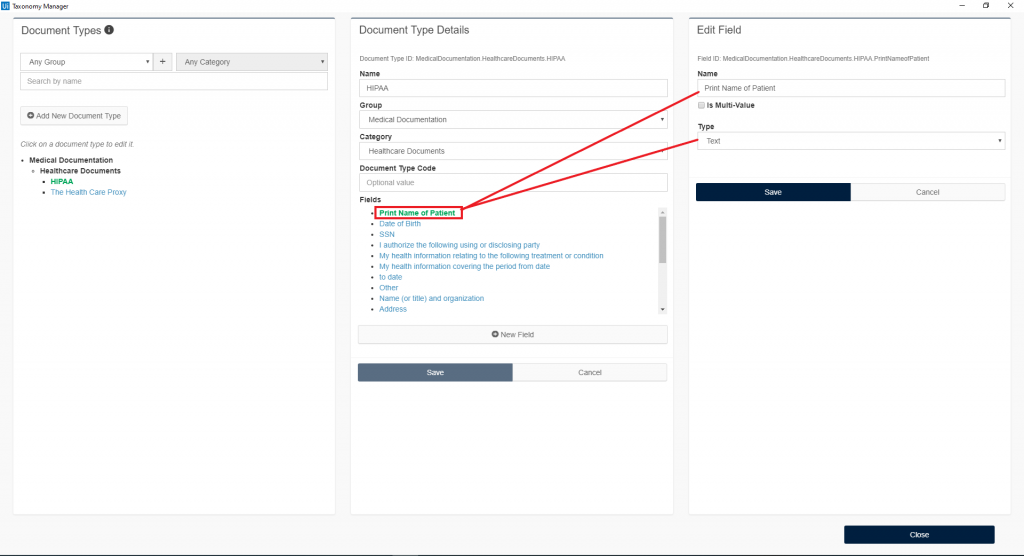Select the treatment or condition field
This screenshot has width=1024, height=556.
[491, 255]
